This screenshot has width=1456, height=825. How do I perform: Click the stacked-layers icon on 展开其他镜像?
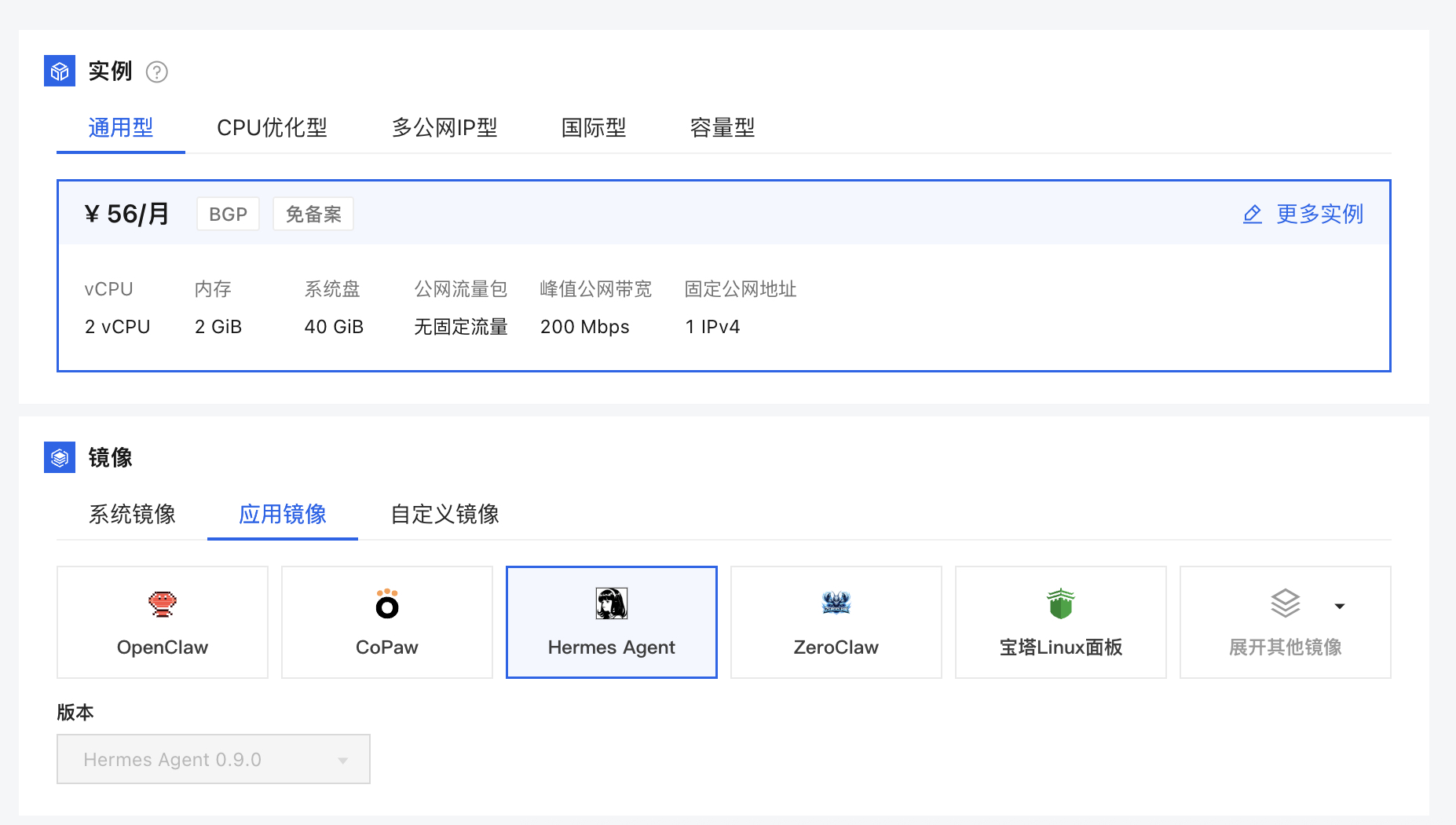coord(1285,603)
